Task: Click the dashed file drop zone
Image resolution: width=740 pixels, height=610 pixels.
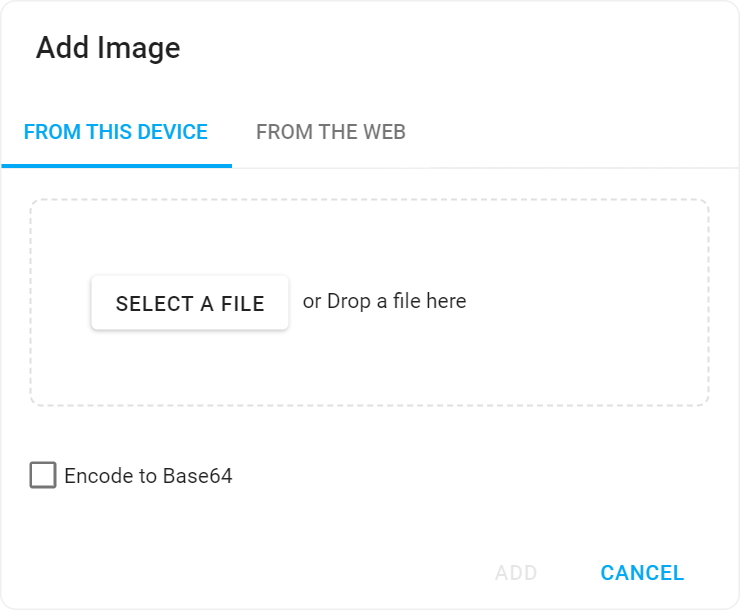Action: point(560,350)
